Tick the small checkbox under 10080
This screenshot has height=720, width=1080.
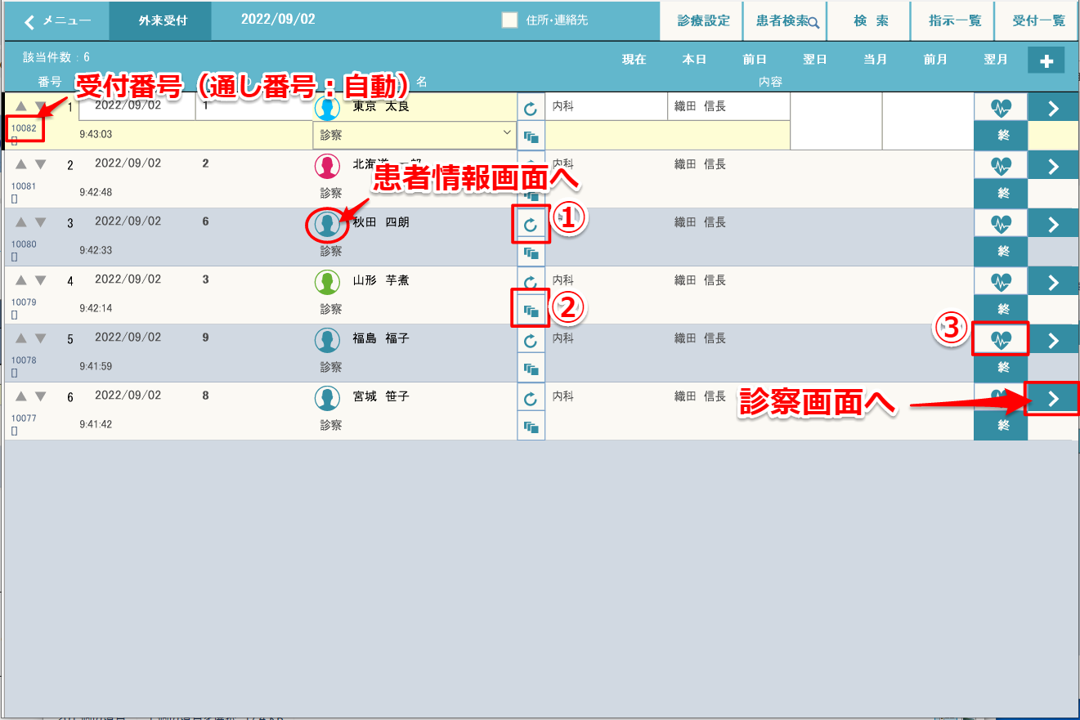14,257
